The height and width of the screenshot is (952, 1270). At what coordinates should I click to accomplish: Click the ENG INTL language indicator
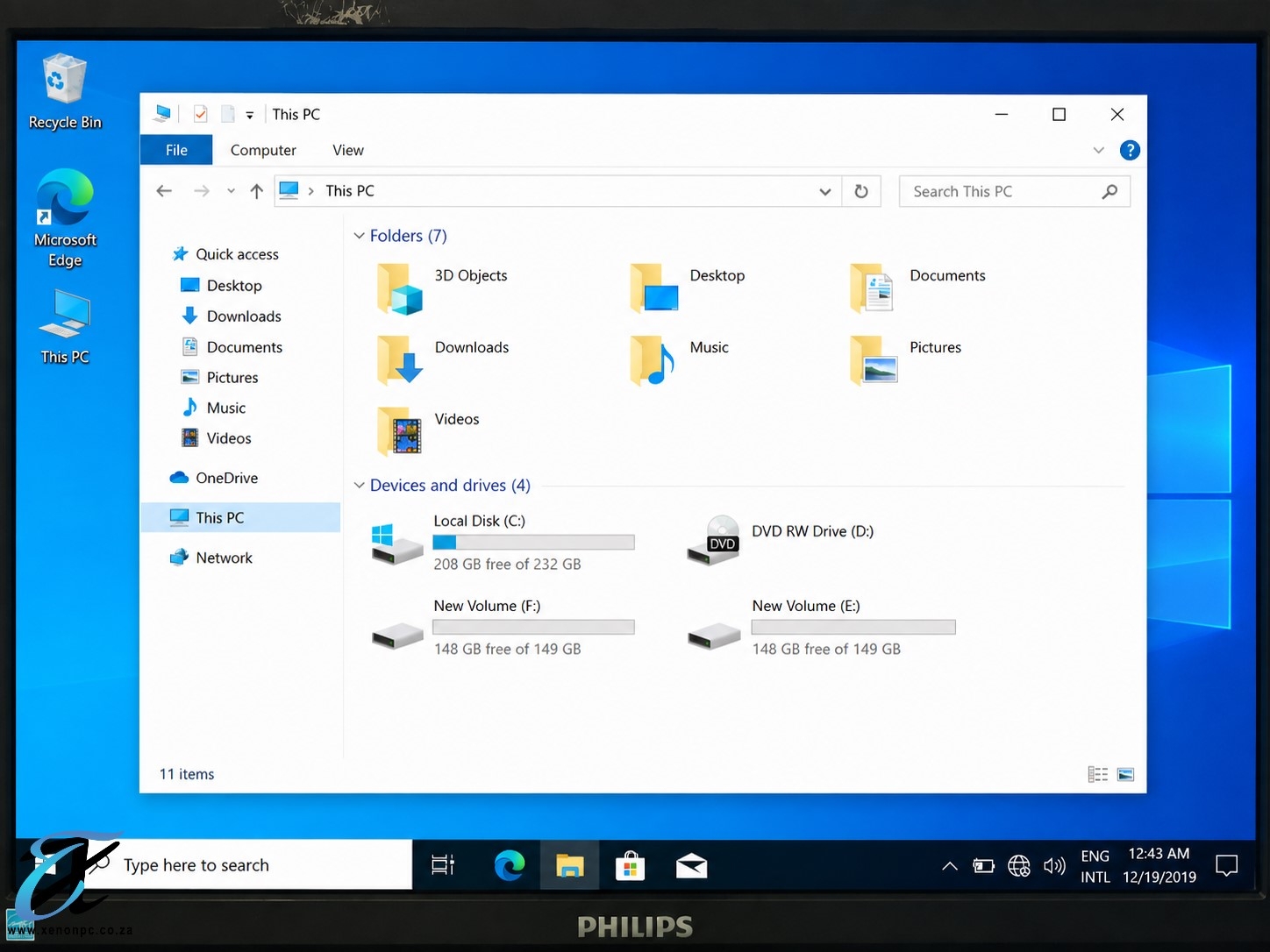tap(1095, 866)
